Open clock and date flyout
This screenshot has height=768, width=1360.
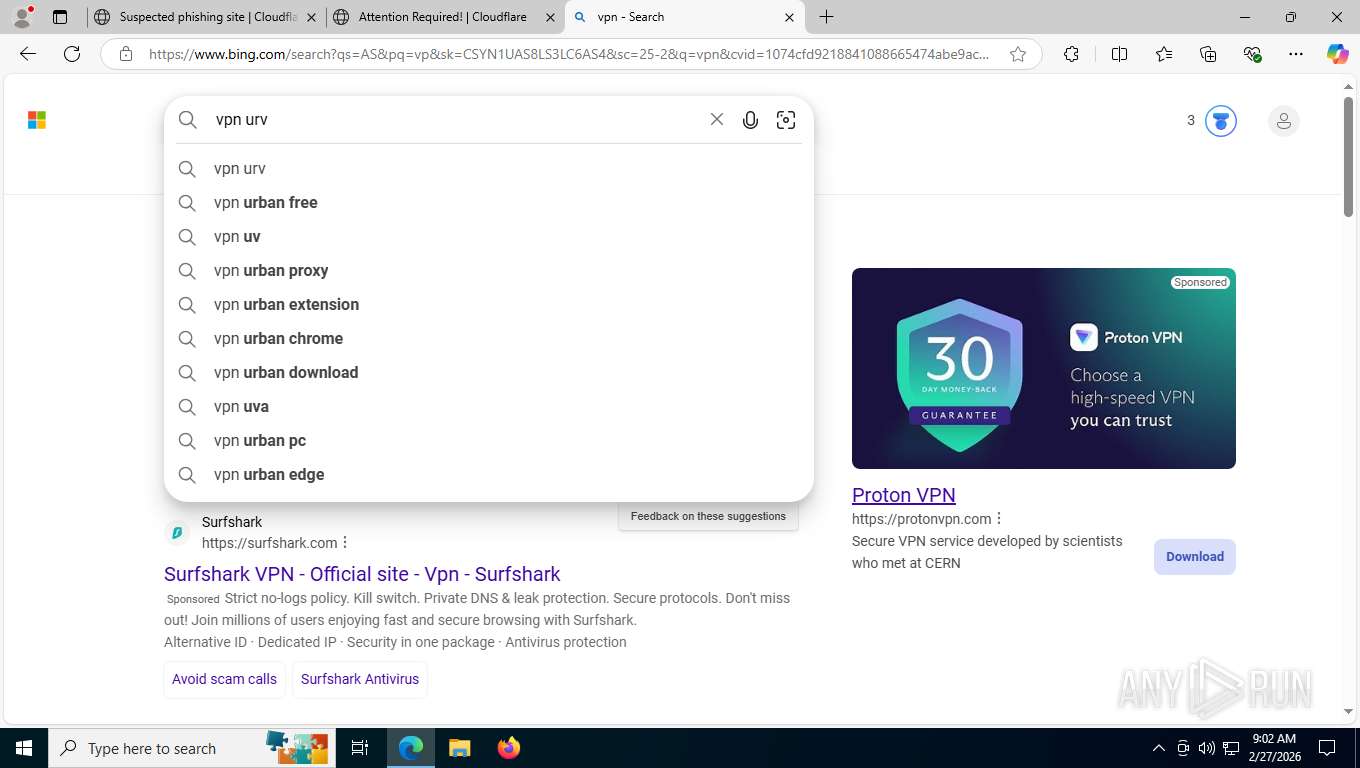click(x=1273, y=748)
